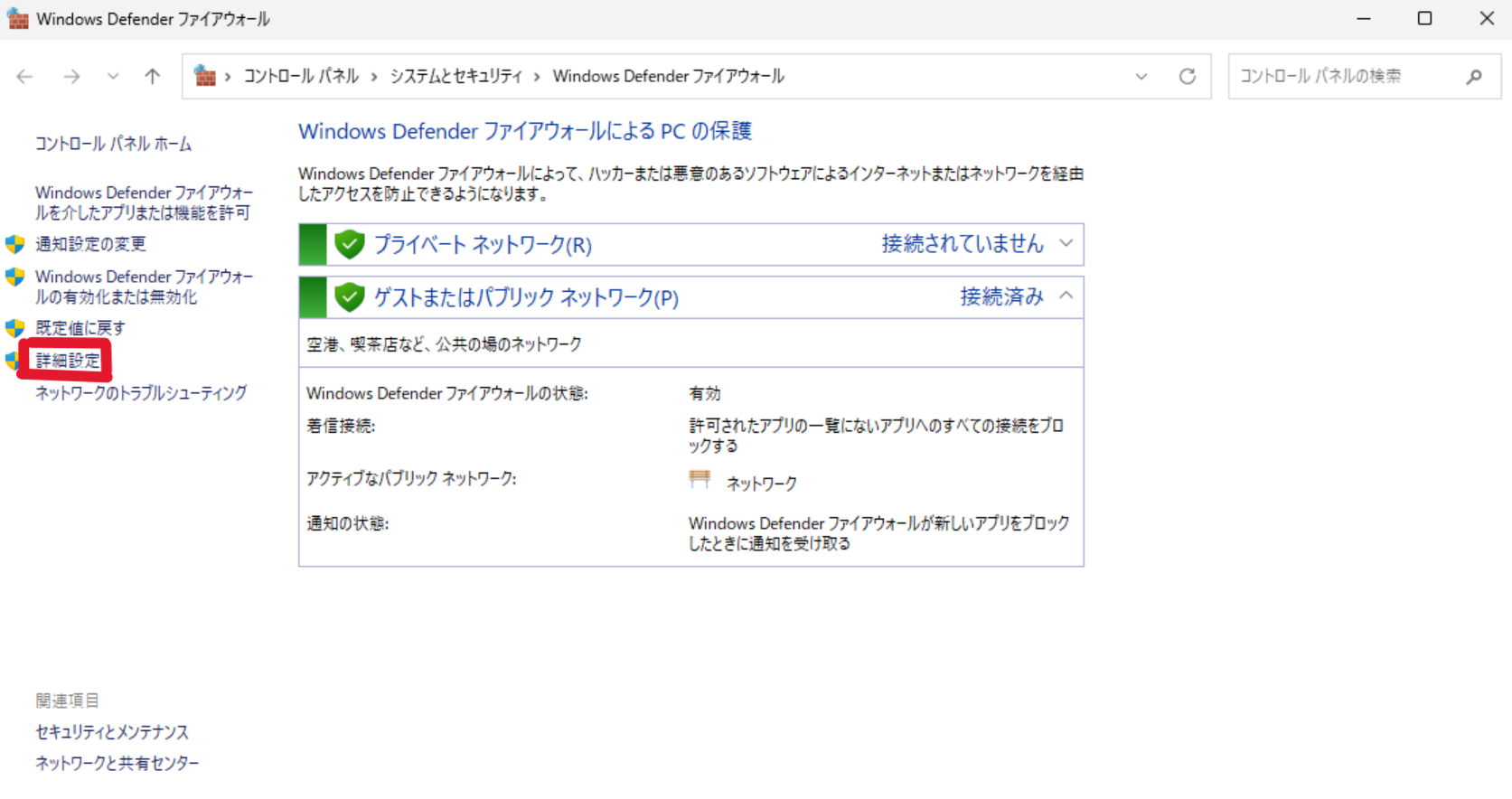Click 既定値に戻す to restore defaults
This screenshot has height=799, width=1512.
click(x=80, y=328)
